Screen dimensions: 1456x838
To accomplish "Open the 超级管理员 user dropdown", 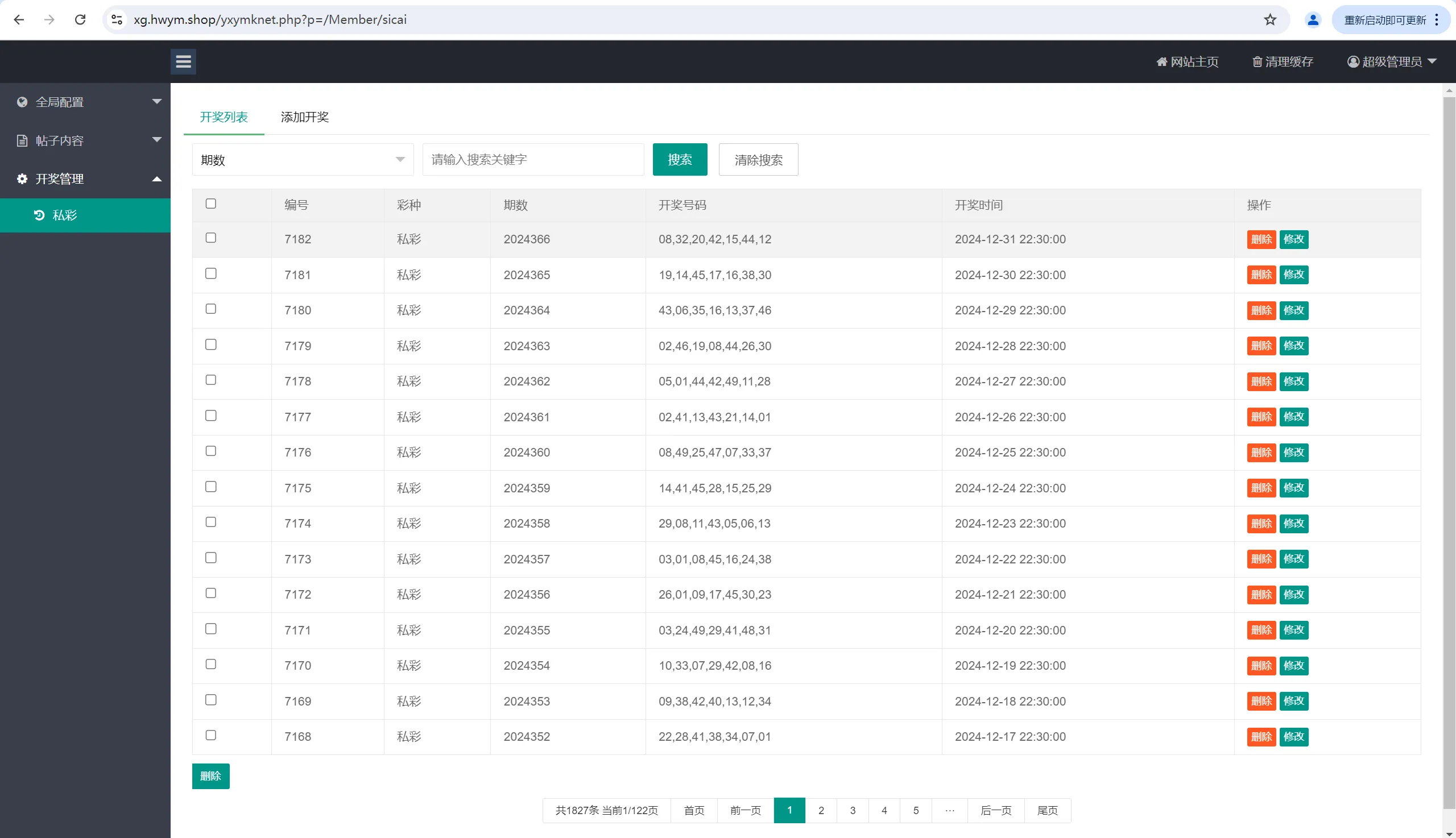I will point(1391,61).
